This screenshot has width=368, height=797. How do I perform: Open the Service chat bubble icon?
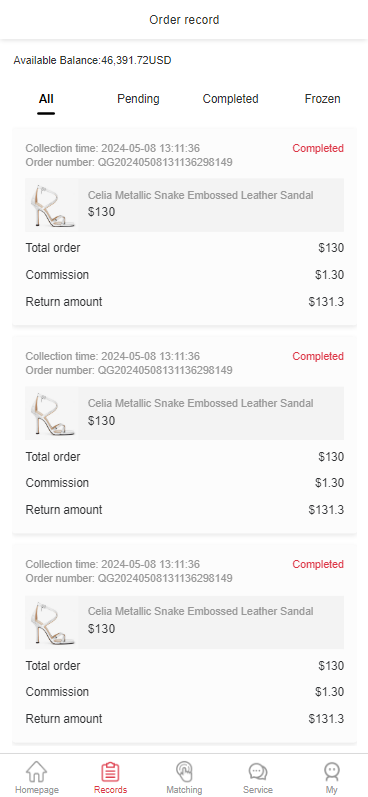pyautogui.click(x=258, y=771)
